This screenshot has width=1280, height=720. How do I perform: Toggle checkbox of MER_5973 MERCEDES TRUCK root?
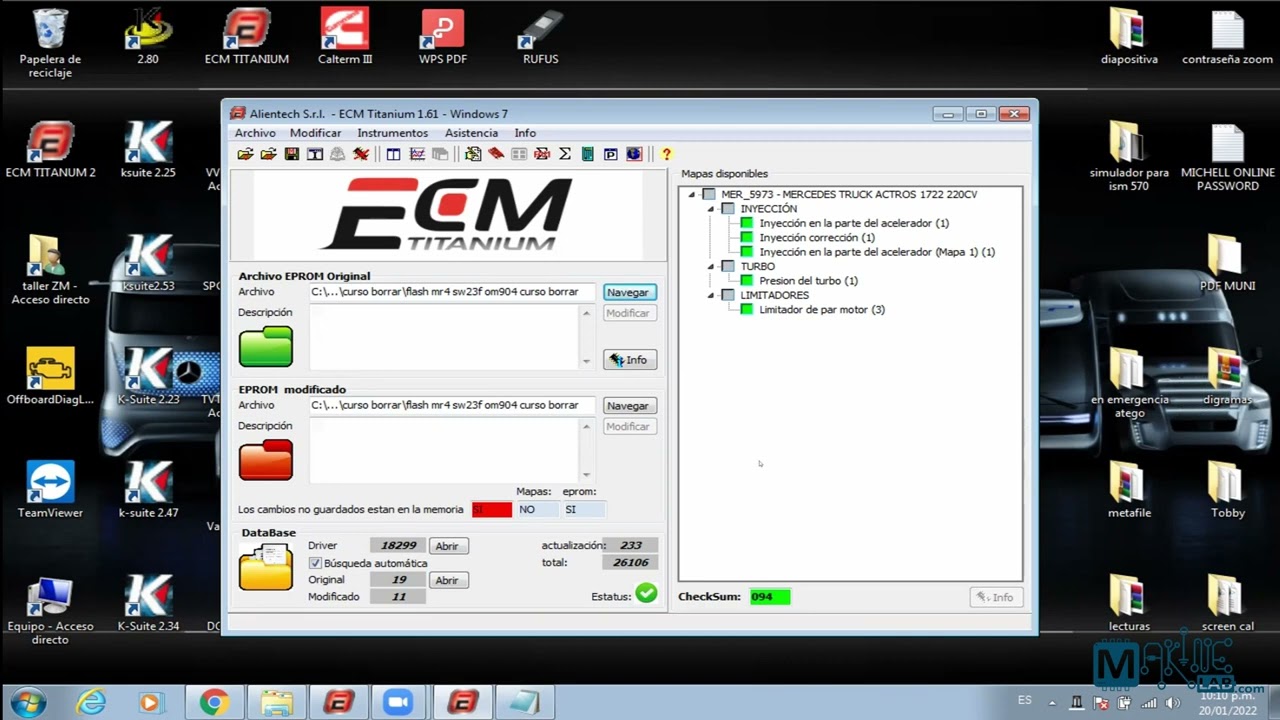(x=709, y=194)
